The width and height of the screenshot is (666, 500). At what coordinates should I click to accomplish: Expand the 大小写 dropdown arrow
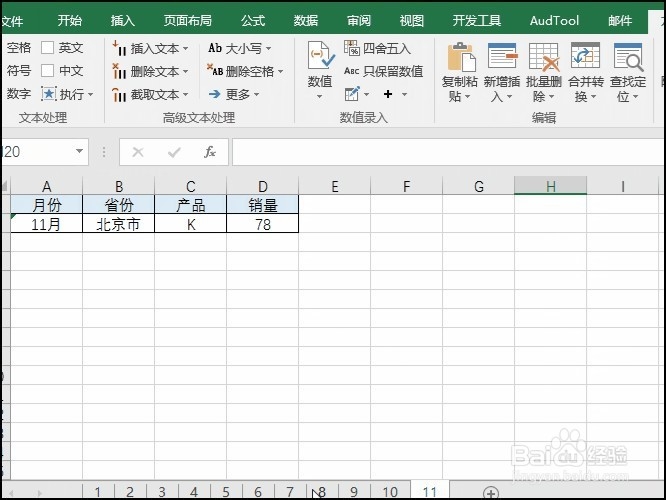pyautogui.click(x=268, y=48)
